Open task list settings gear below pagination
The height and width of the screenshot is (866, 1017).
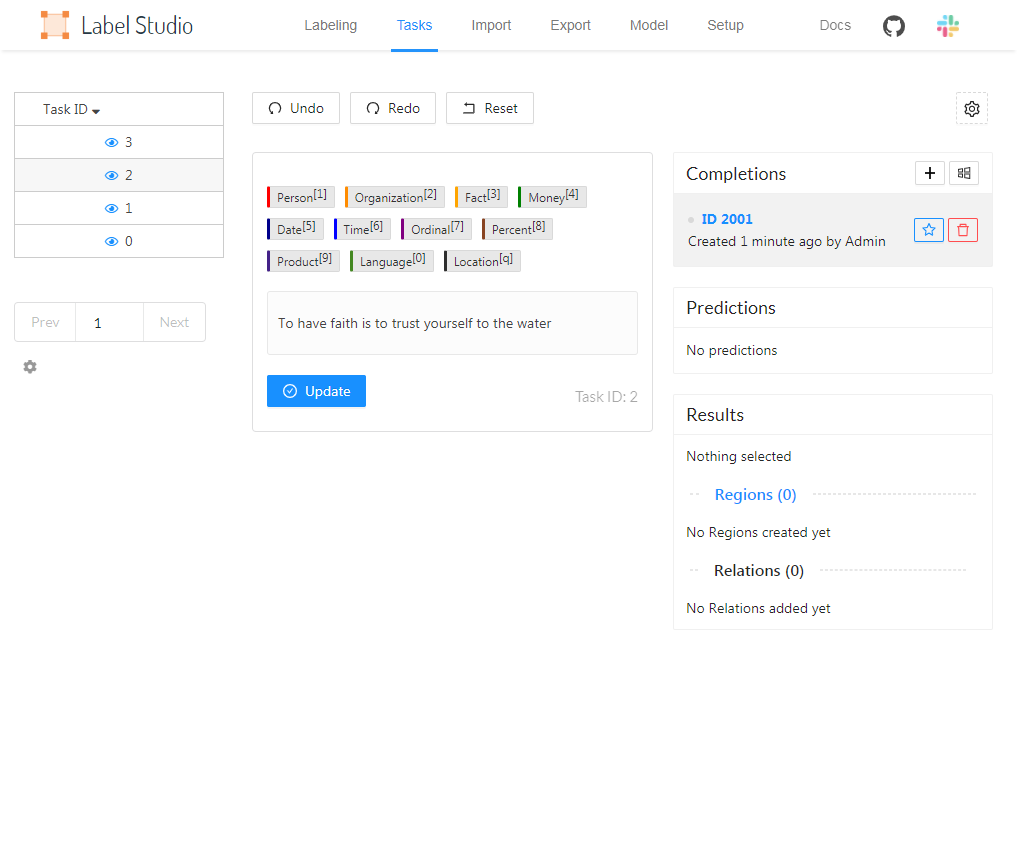[30, 367]
